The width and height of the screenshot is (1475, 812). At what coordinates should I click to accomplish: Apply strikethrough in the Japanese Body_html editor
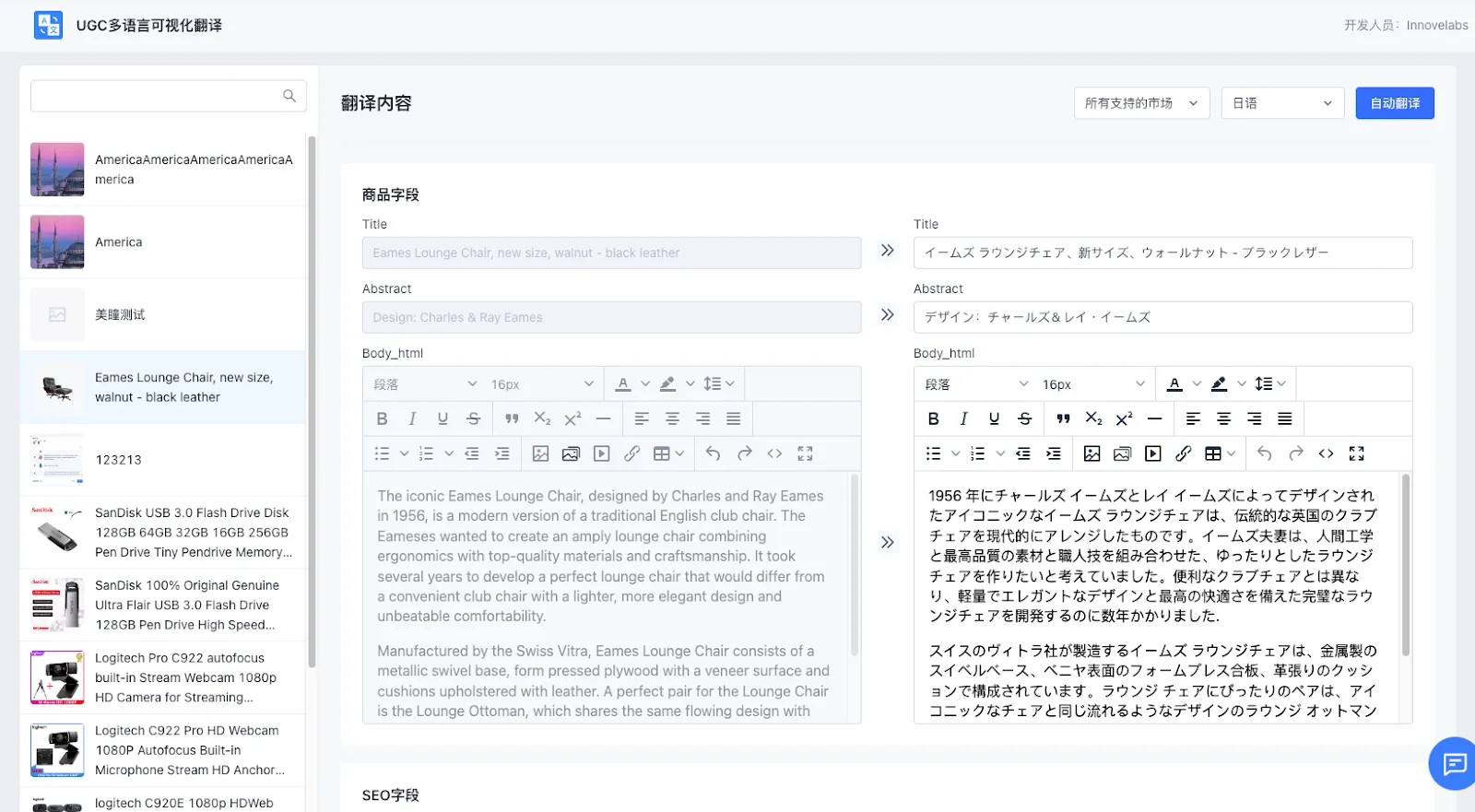point(1024,418)
